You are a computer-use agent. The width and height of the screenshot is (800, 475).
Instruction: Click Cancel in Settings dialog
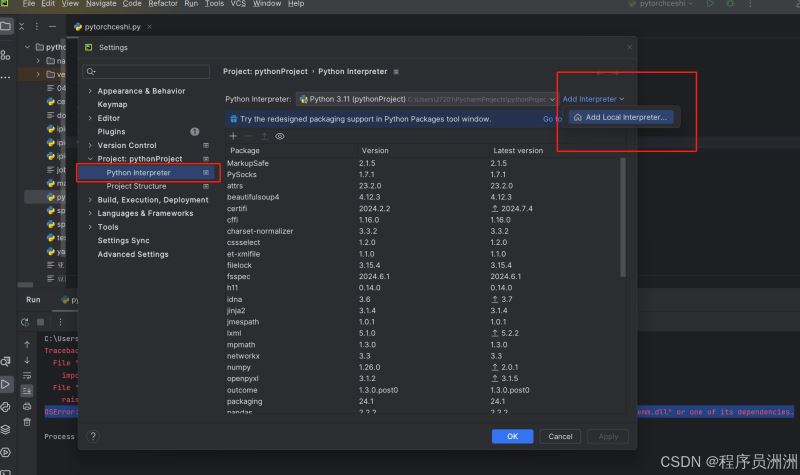pyautogui.click(x=560, y=436)
